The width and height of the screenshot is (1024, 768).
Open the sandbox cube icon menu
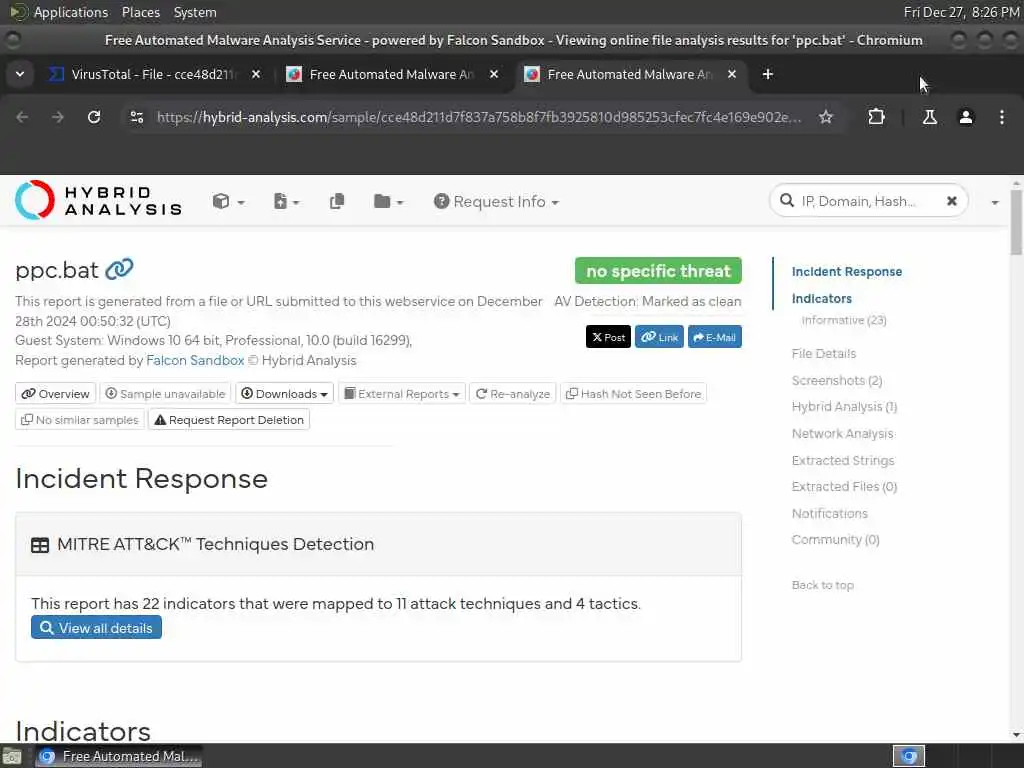(228, 201)
